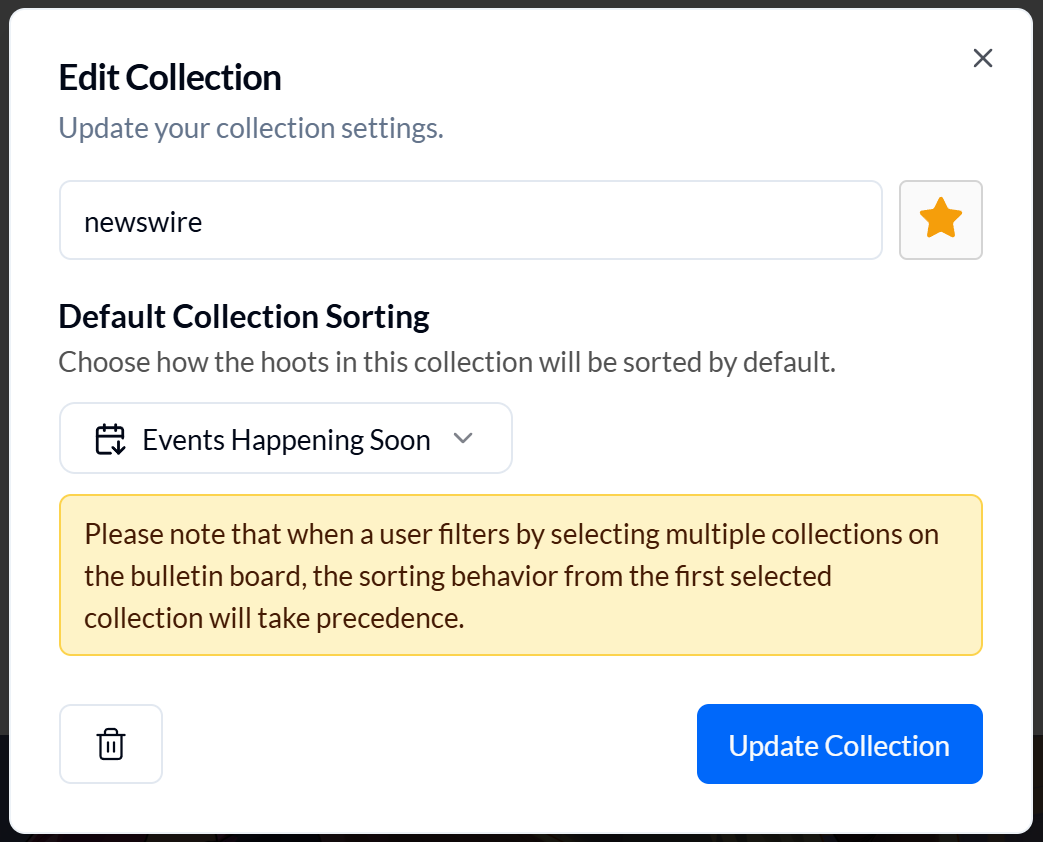Click the "Update your collection settings." subtitle
This screenshot has height=842, width=1043.
coord(250,128)
